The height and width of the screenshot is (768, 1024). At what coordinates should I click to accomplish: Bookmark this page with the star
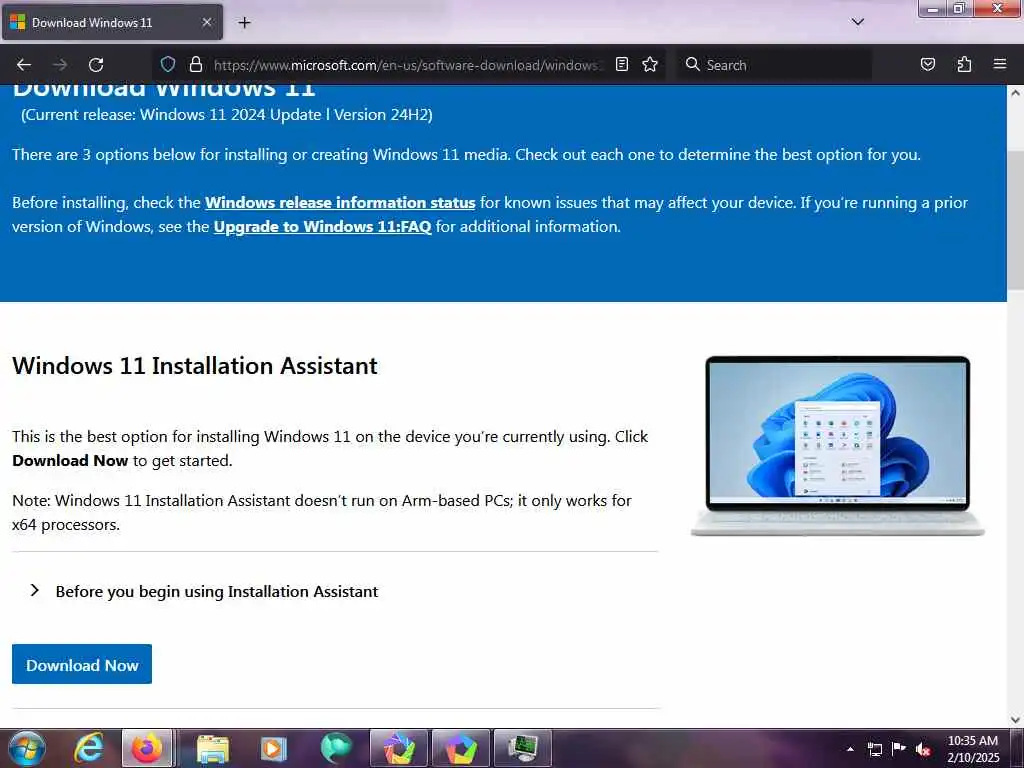[x=650, y=65]
